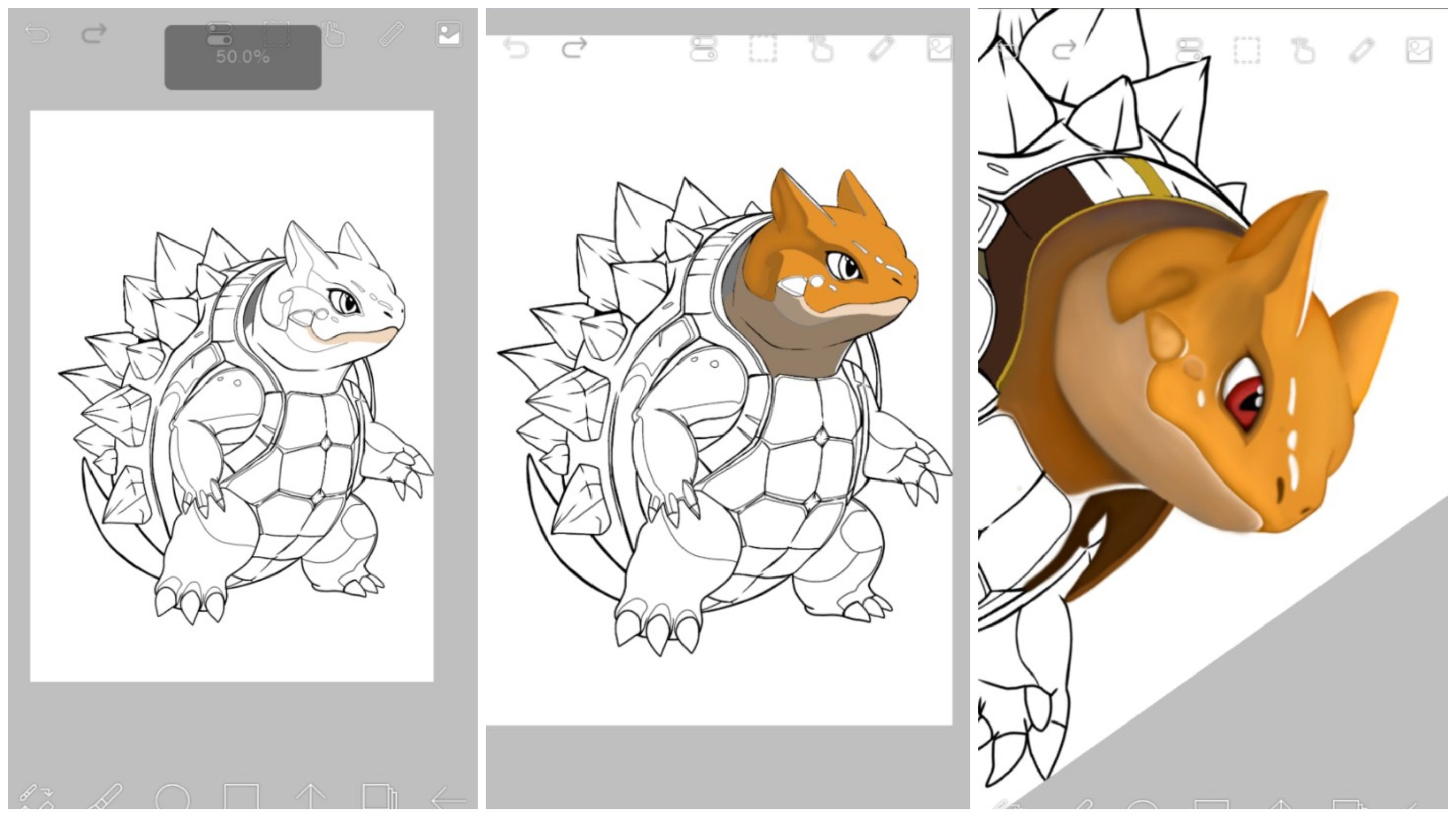Tap the orange-headed turtle canvas in middle panel
1456x818 pixels.
[719, 379]
